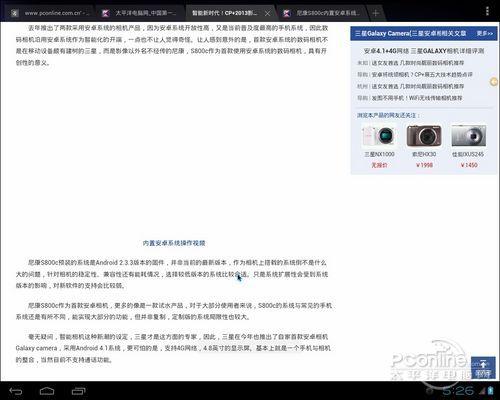Viewport: 500px width, 400px height.
Task: Click the ¥1998 price
Action: pyautogui.click(x=424, y=165)
